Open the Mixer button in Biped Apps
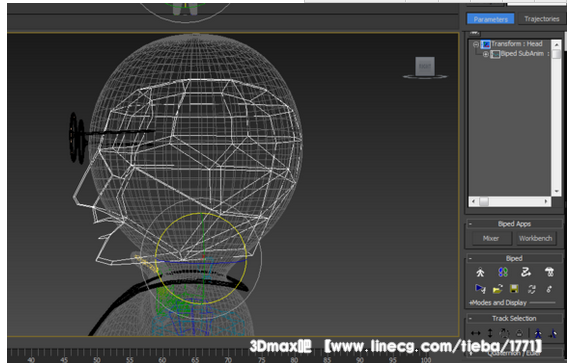Viewport: 571px width, 363px height. 491,238
